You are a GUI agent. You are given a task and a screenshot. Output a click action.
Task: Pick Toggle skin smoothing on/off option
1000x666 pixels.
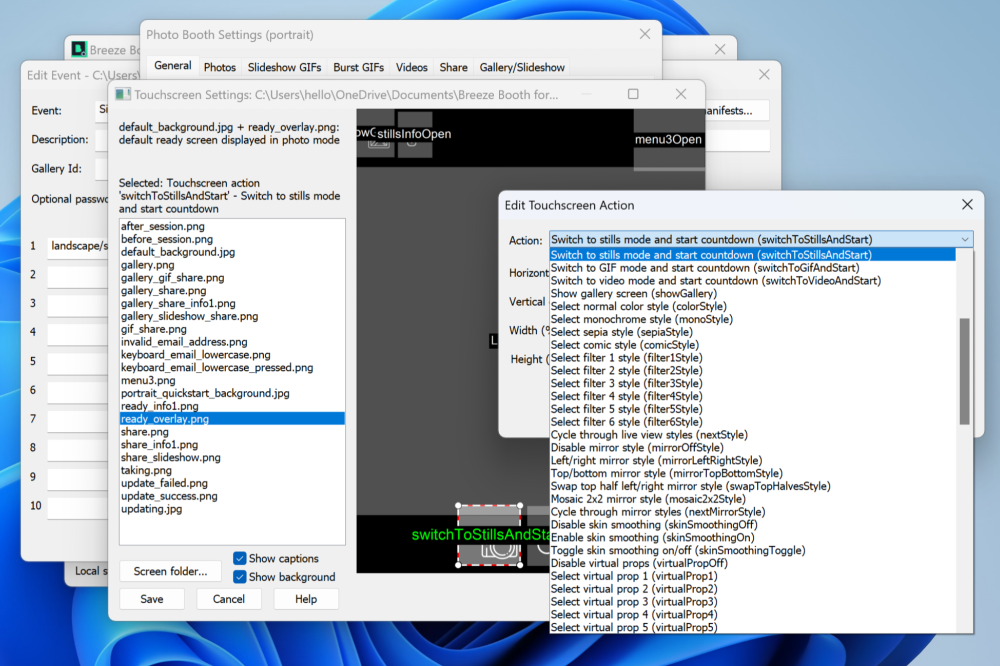click(x=753, y=551)
